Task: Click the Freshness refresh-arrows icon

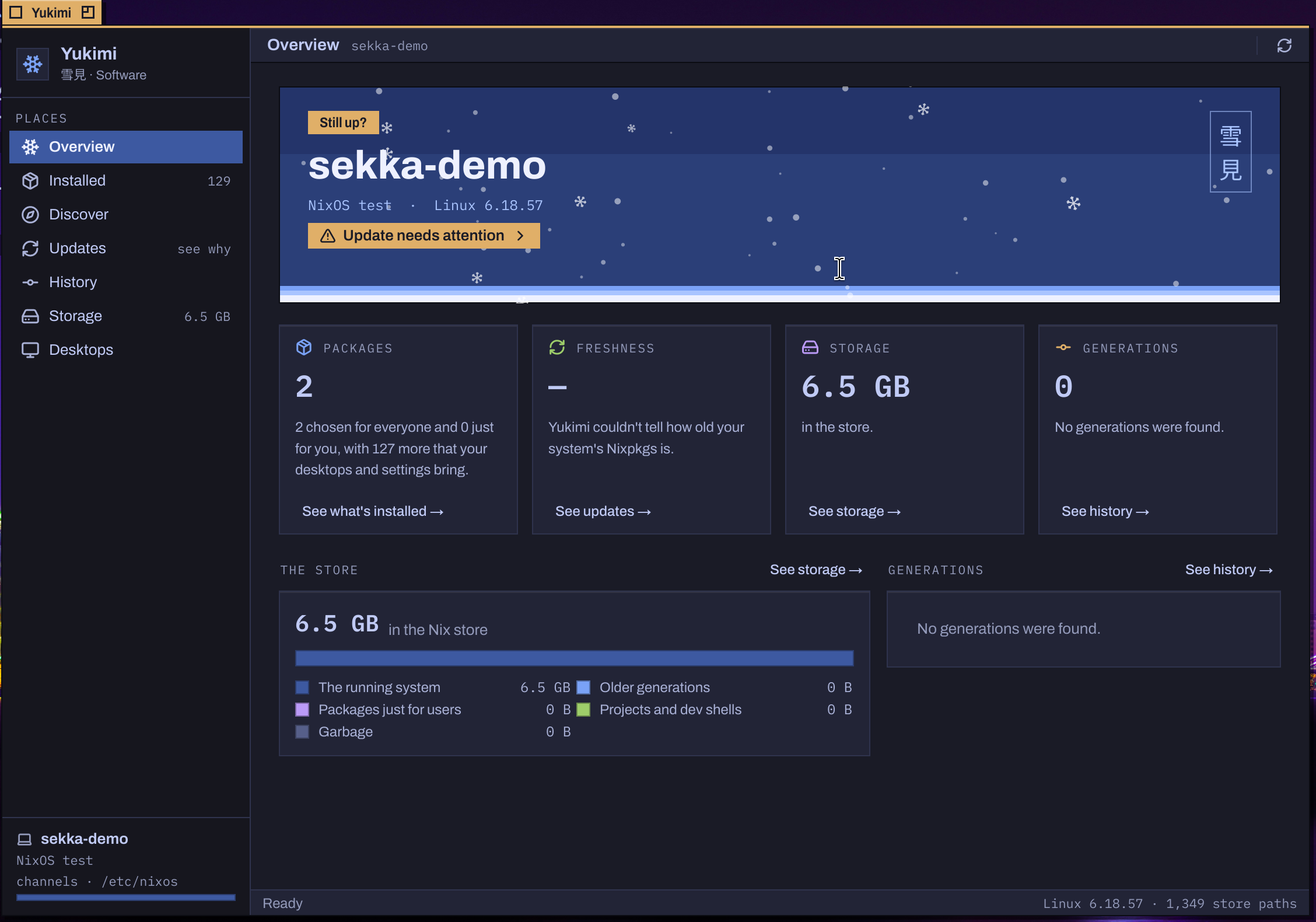Action: click(557, 347)
